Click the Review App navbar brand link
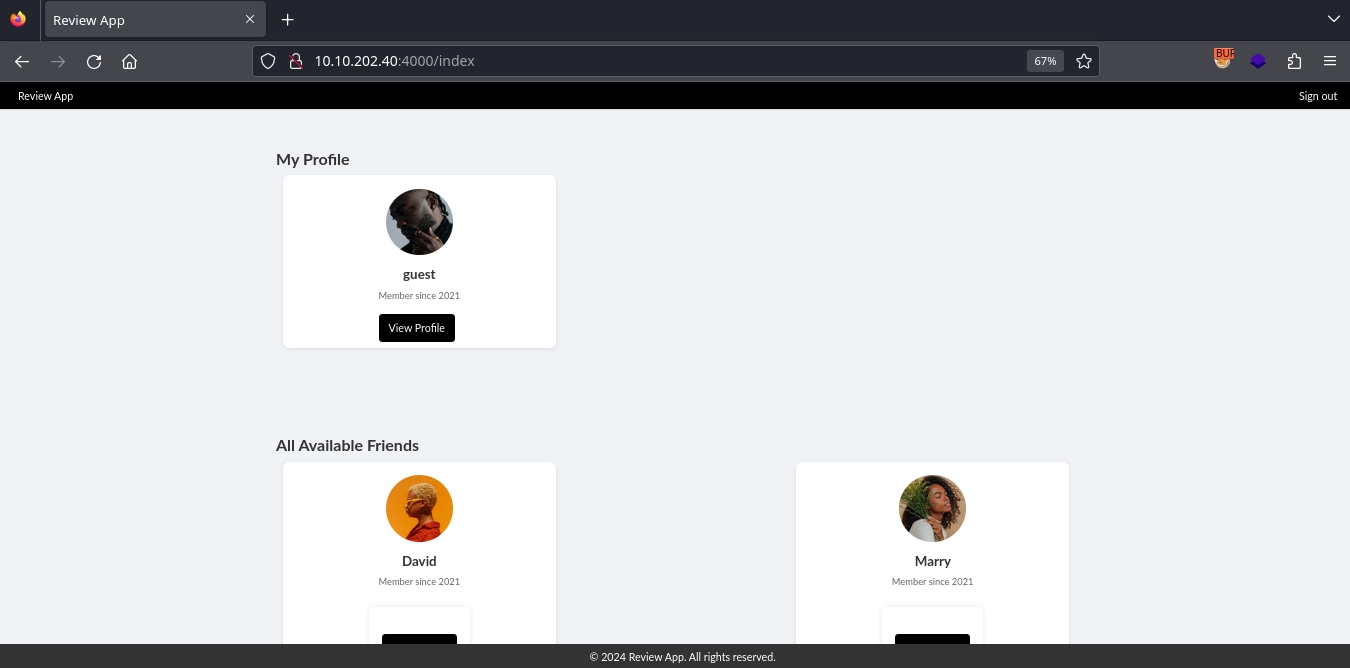The width and height of the screenshot is (1350, 668). [x=46, y=96]
